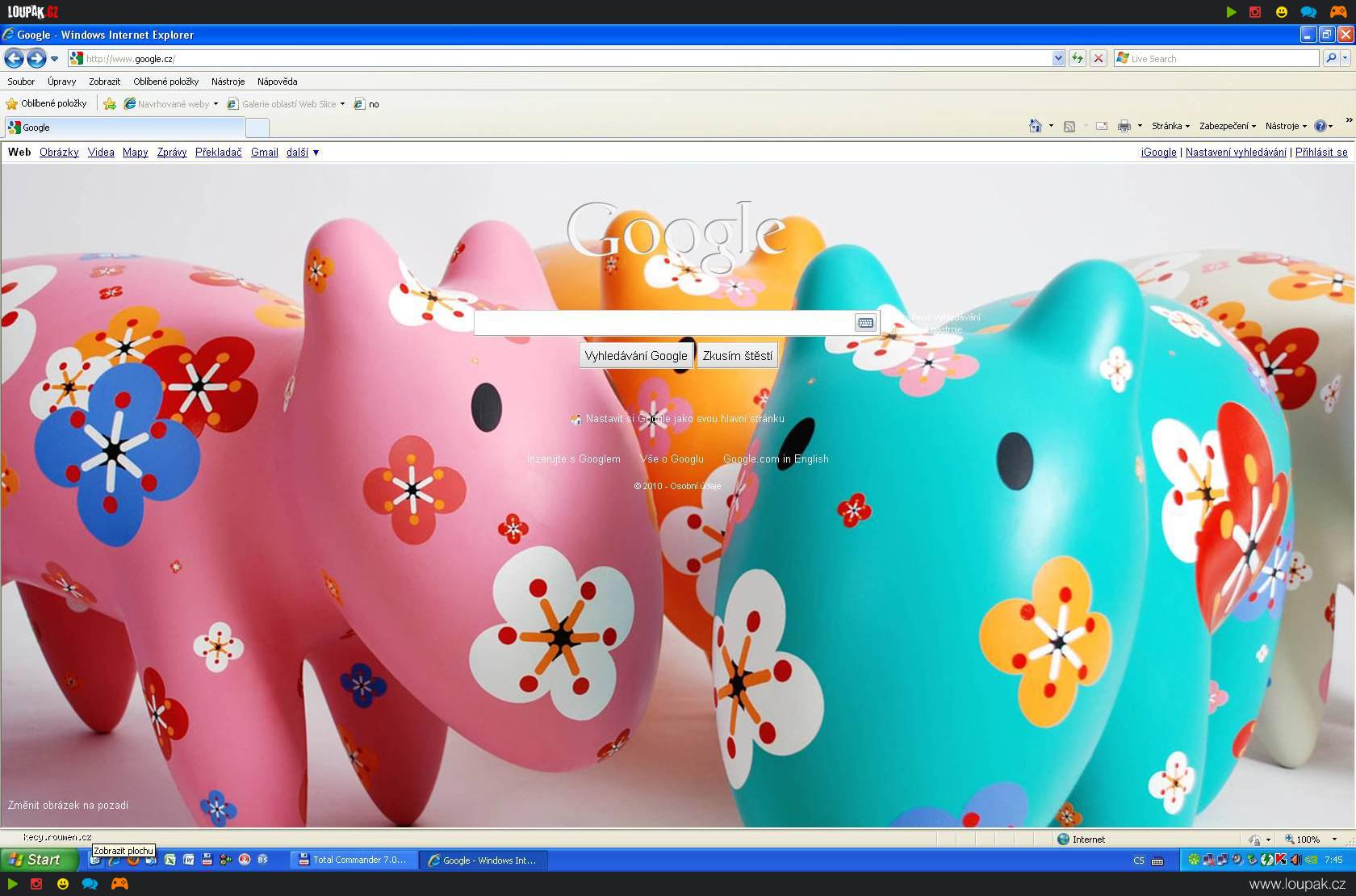The height and width of the screenshot is (896, 1356).
Task: Open the Zobrazit menu
Action: (104, 82)
